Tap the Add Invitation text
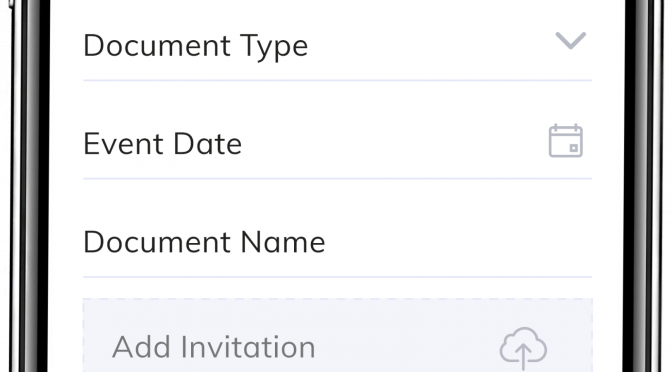 tap(213, 347)
